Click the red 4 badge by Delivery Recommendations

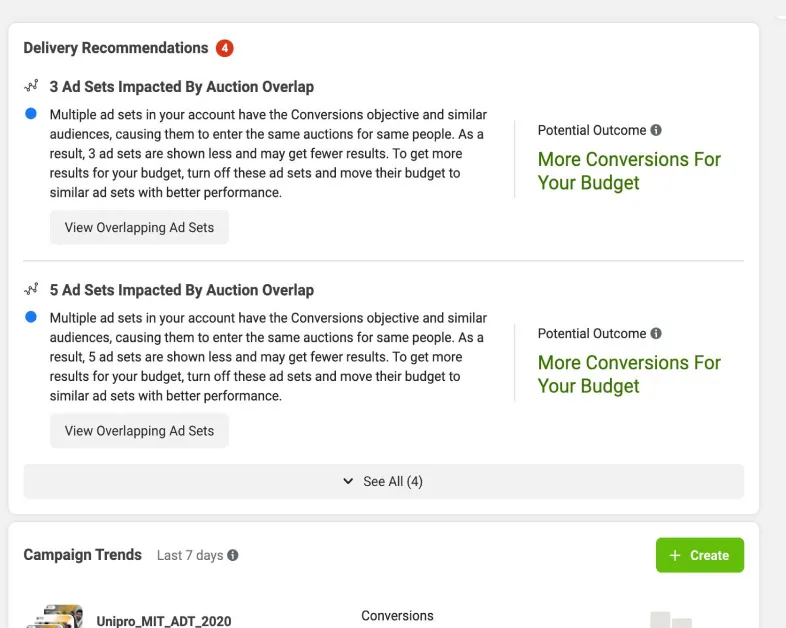[x=225, y=48]
